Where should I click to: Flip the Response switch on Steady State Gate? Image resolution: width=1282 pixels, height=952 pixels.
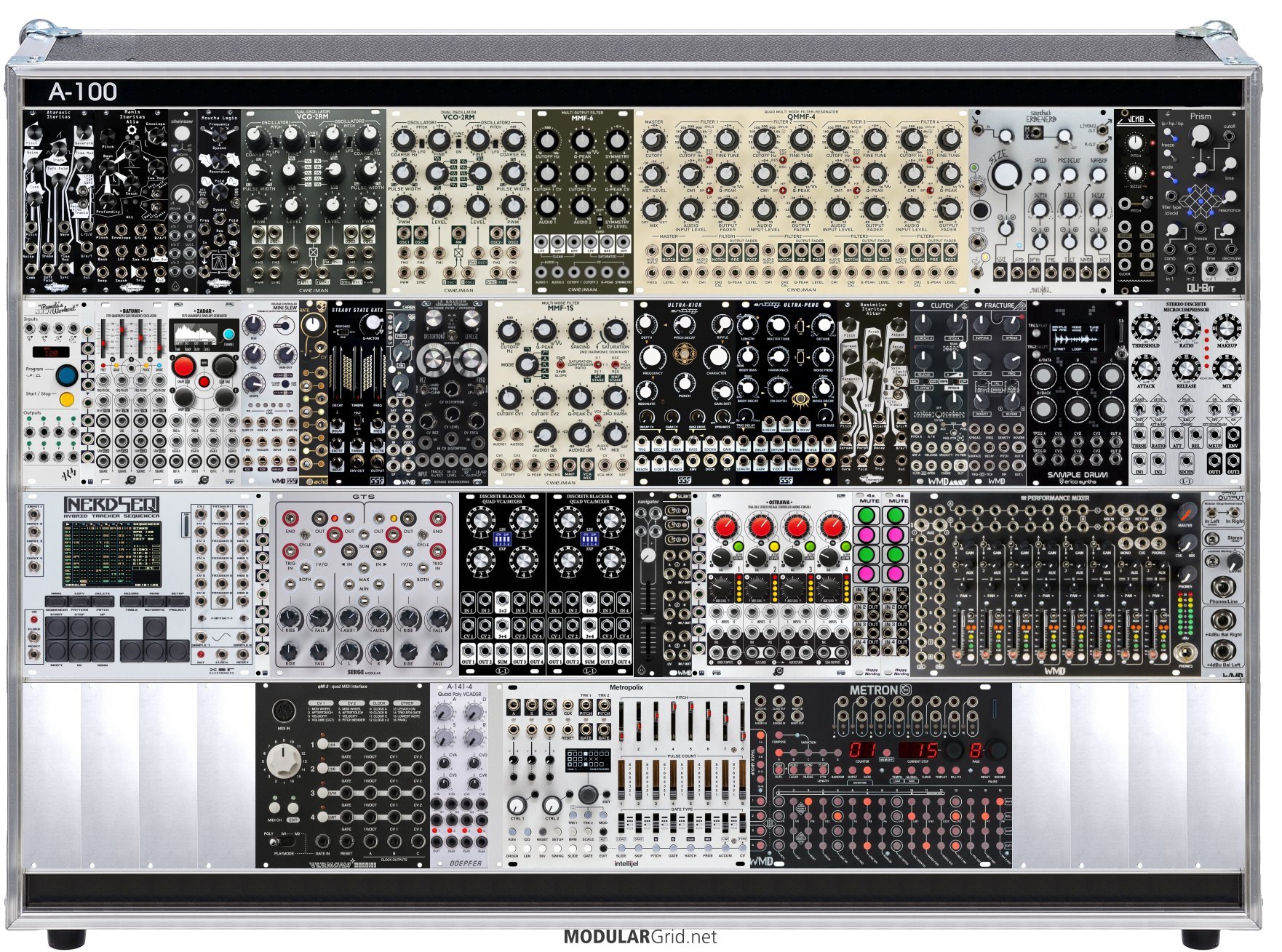pyautogui.click(x=343, y=333)
